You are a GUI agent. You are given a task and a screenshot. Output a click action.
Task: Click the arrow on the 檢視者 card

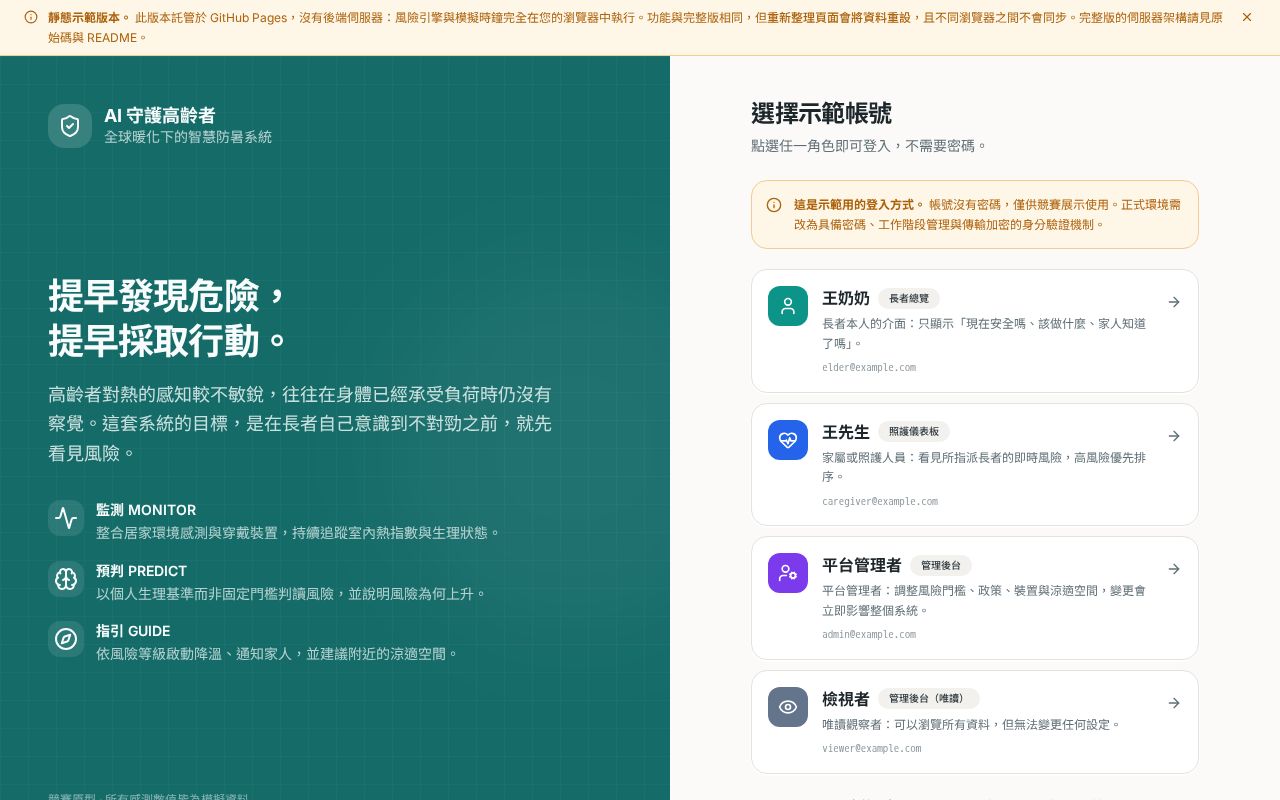[x=1174, y=703]
